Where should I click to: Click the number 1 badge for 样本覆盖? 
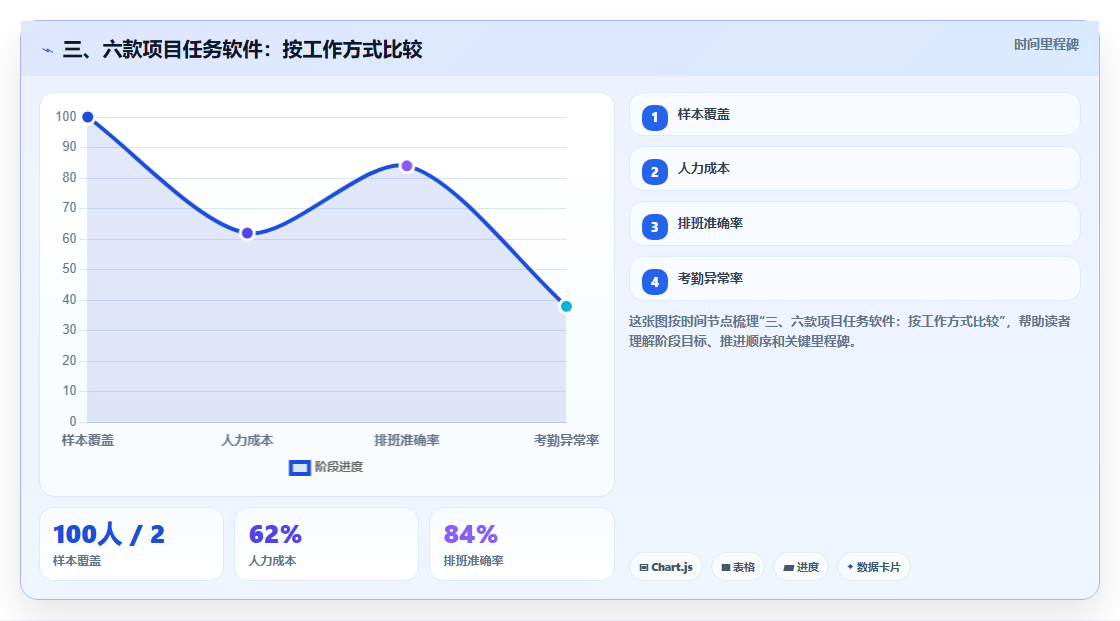[654, 117]
